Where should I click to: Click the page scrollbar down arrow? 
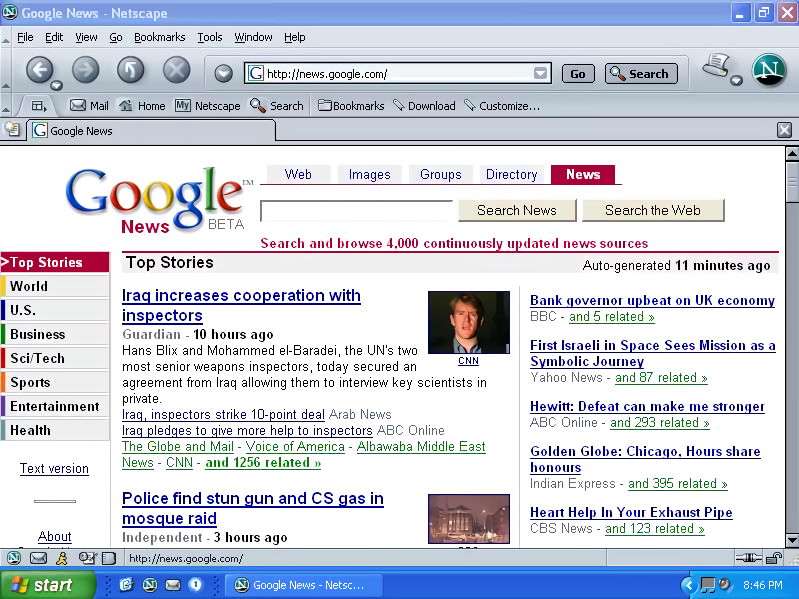pos(792,540)
